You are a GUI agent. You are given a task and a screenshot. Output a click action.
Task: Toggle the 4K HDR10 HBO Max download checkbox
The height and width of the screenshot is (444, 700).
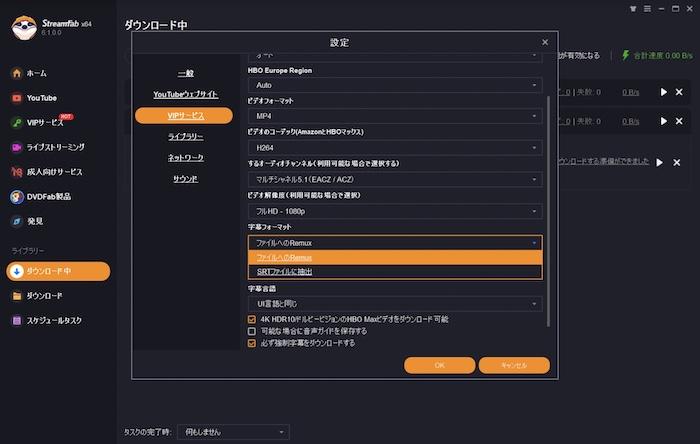[252, 320]
